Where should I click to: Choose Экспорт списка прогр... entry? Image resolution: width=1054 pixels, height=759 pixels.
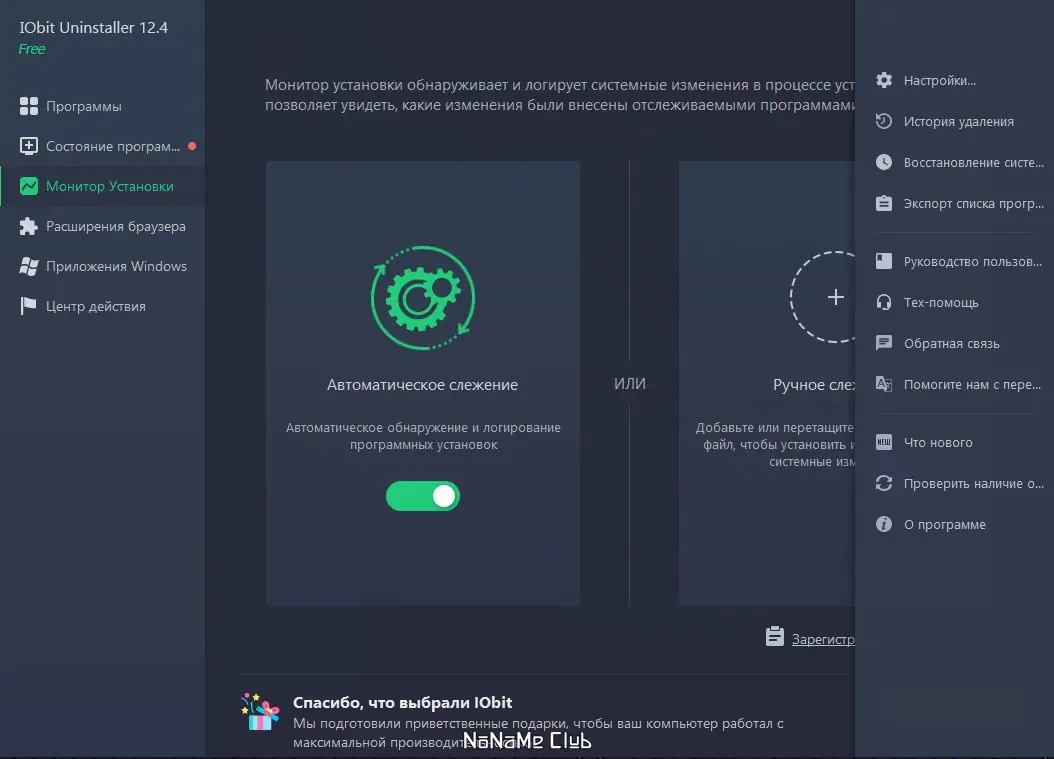pos(955,203)
